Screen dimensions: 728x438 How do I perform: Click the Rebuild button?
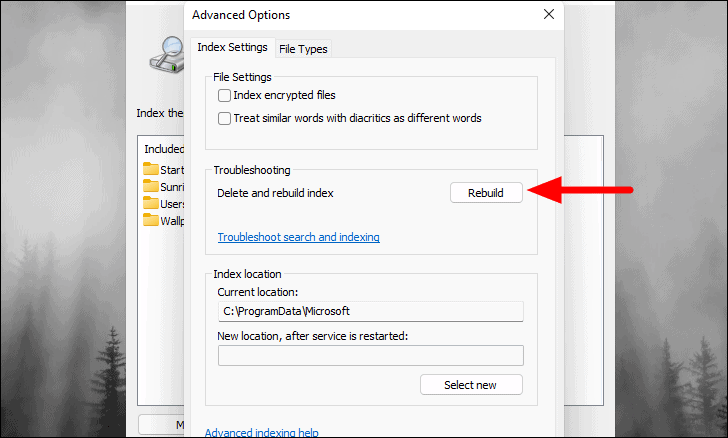coord(486,193)
